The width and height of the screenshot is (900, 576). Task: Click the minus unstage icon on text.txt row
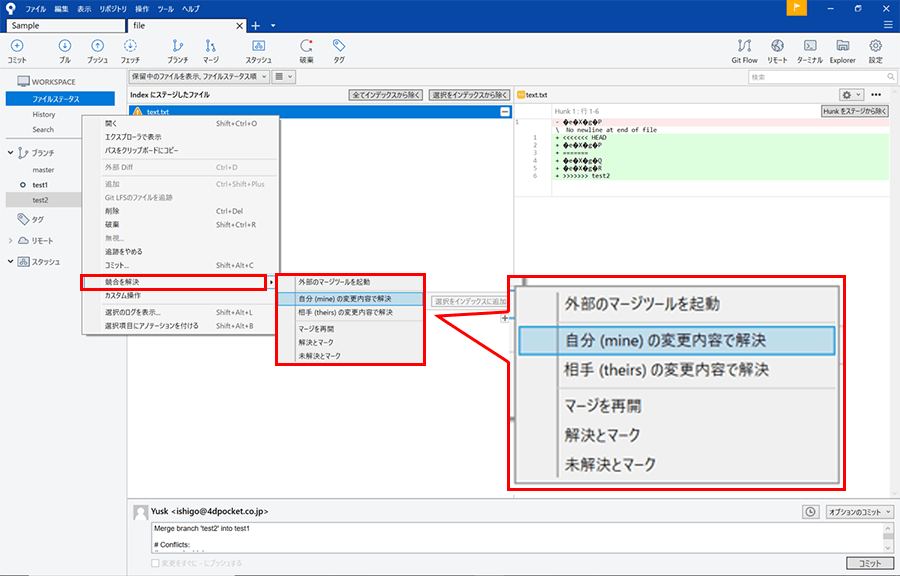(x=505, y=112)
